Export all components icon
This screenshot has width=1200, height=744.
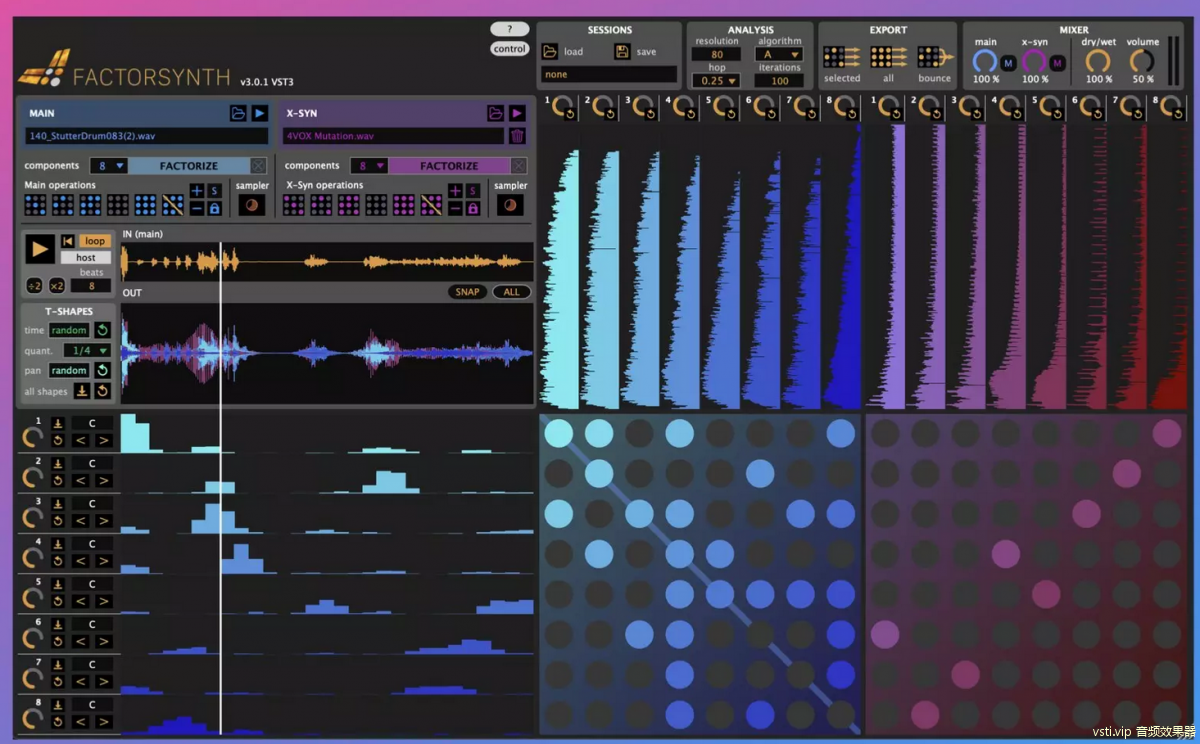pos(888,57)
